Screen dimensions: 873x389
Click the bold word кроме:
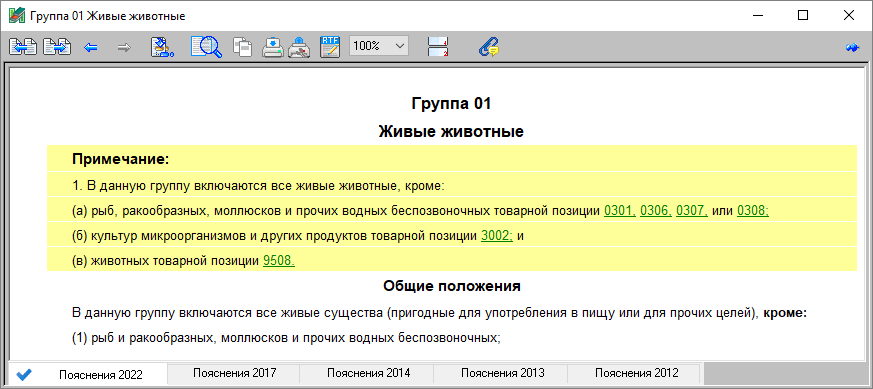tap(784, 313)
